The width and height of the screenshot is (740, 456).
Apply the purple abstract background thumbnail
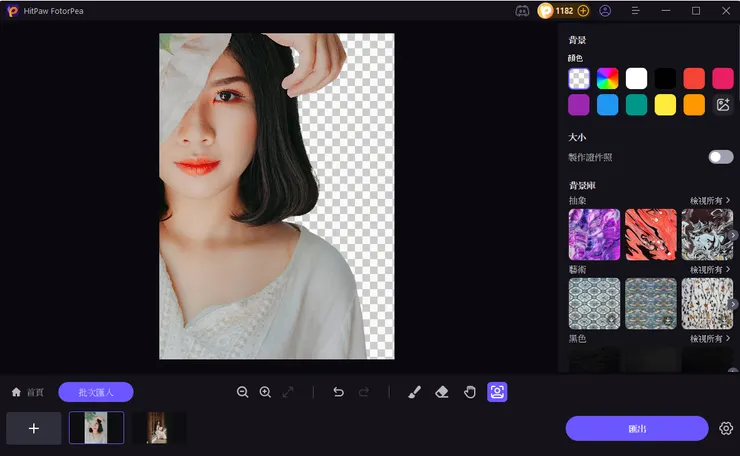[594, 235]
